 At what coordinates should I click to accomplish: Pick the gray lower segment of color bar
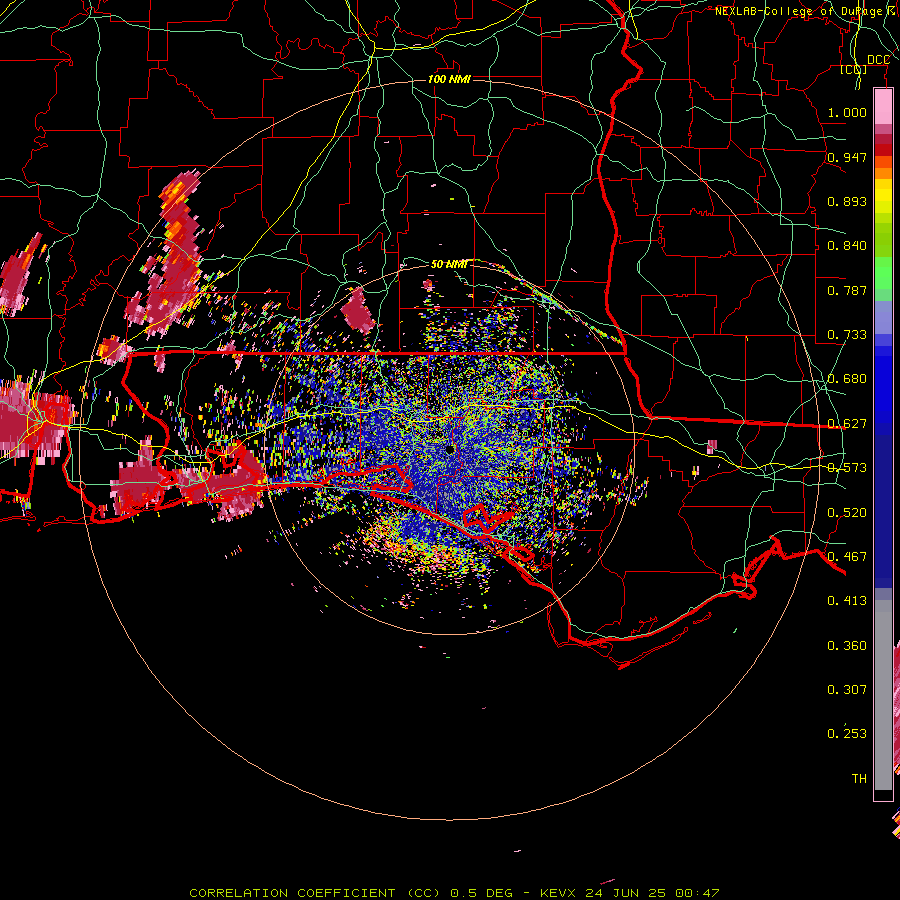[x=883, y=695]
